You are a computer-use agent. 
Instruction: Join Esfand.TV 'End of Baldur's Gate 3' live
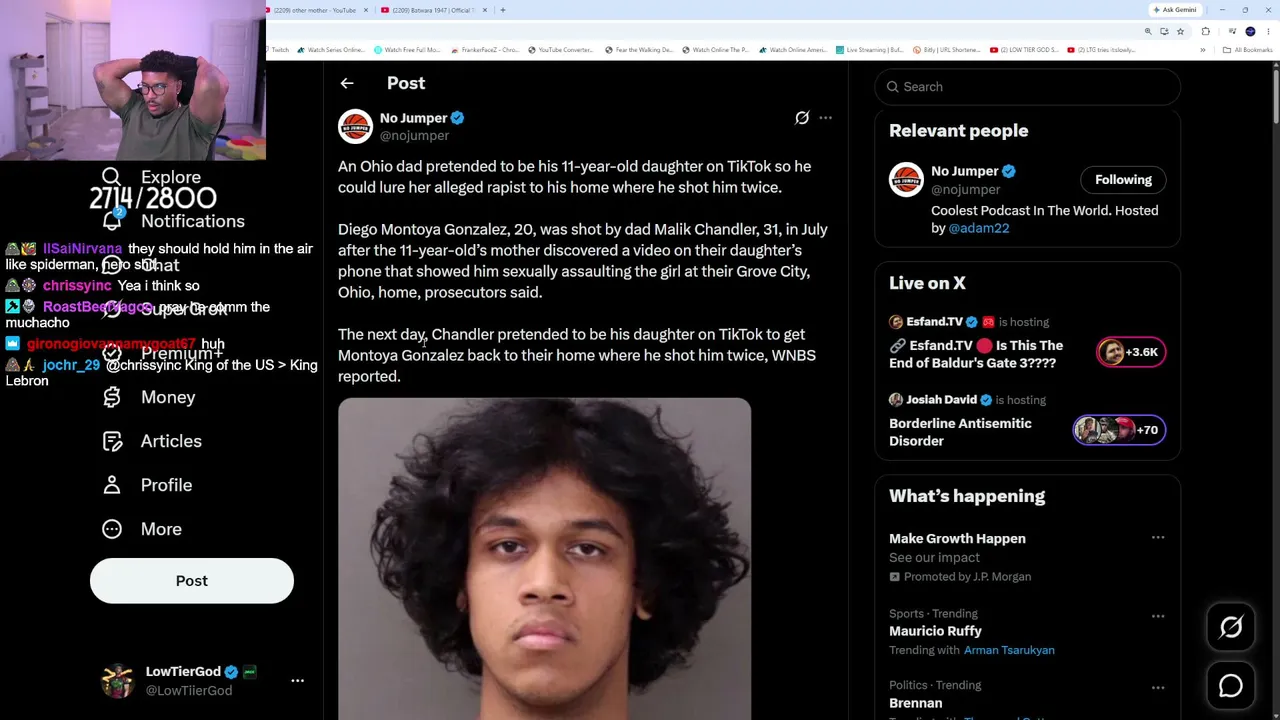(x=976, y=354)
